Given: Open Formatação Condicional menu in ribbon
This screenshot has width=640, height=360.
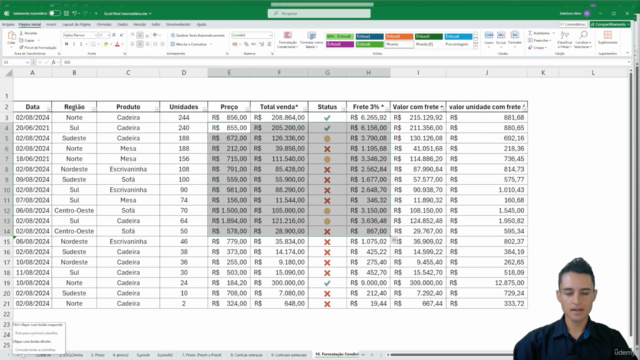Looking at the screenshot, I should (287, 40).
